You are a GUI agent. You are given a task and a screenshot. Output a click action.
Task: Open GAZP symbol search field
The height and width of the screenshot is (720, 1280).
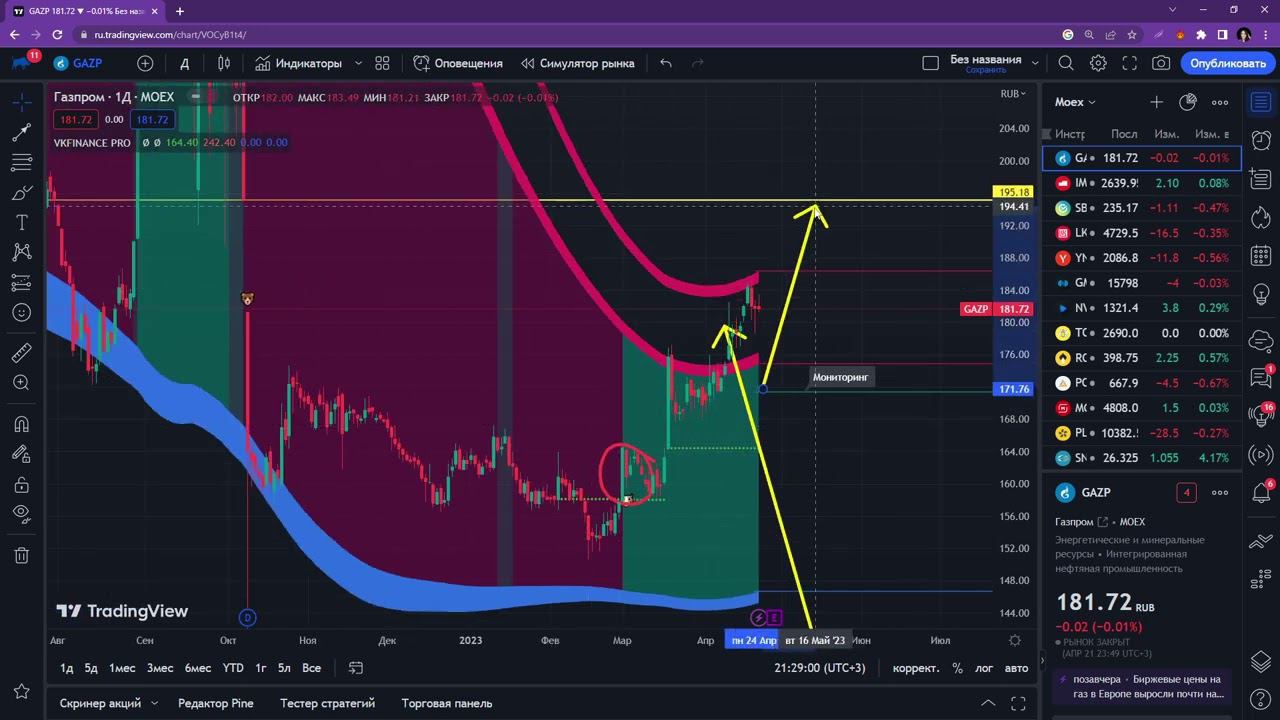(x=78, y=63)
